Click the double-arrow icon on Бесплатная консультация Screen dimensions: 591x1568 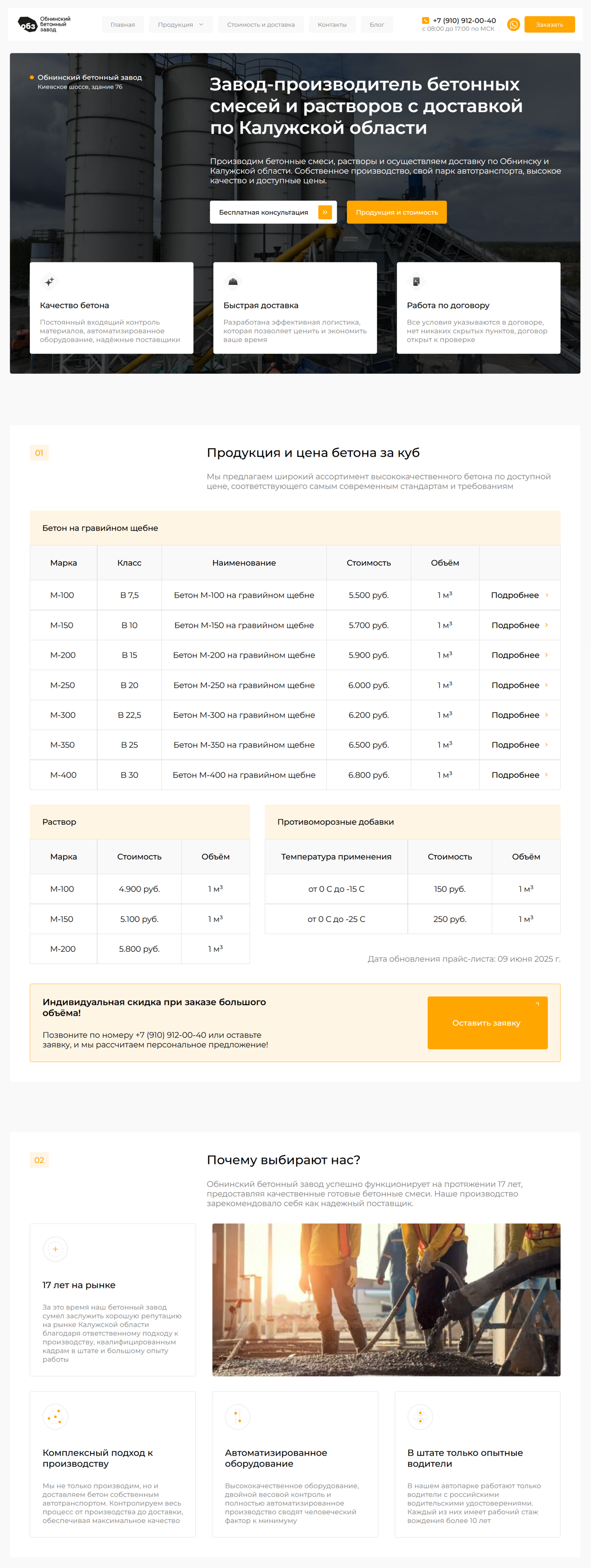coord(325,213)
